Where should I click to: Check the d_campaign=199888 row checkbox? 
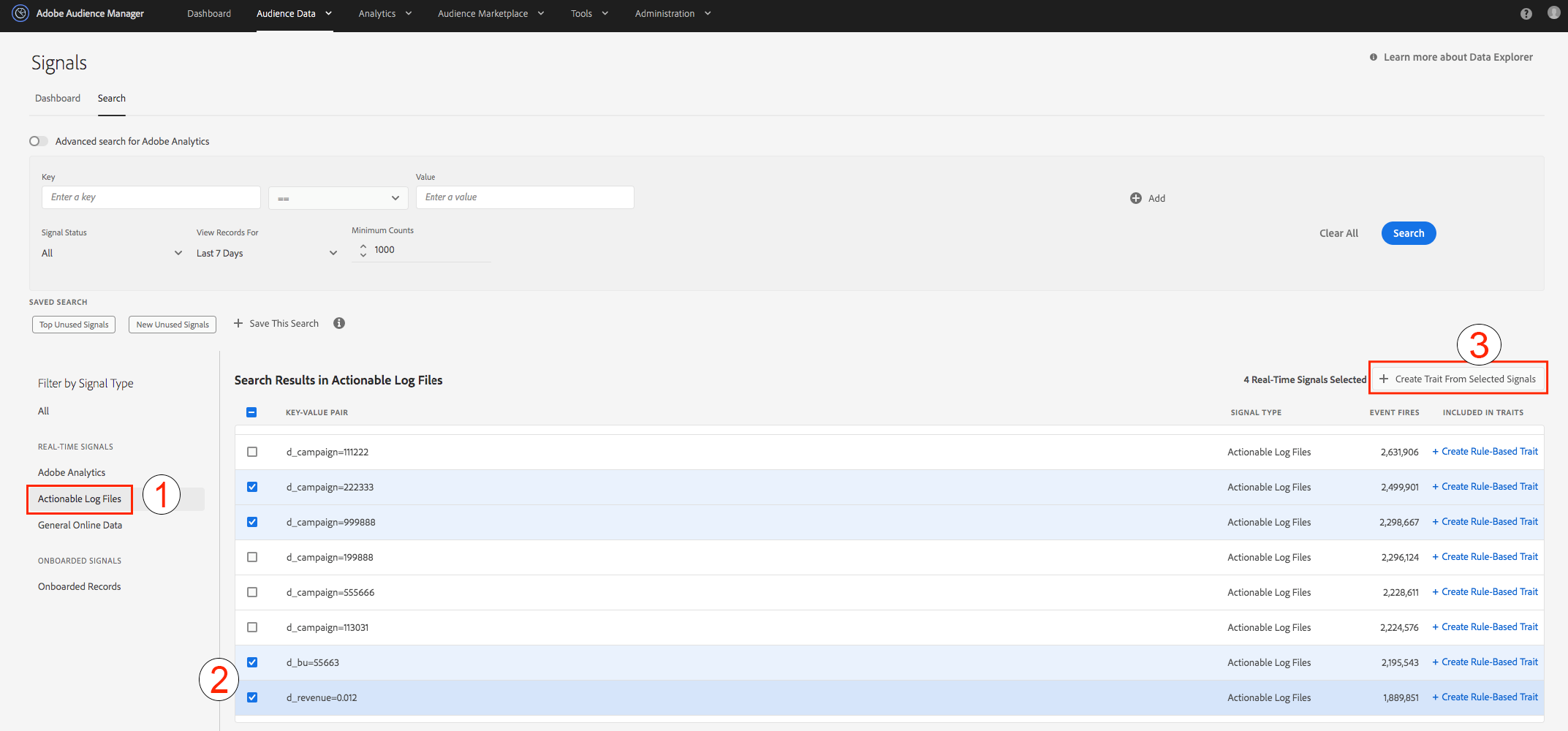click(252, 557)
